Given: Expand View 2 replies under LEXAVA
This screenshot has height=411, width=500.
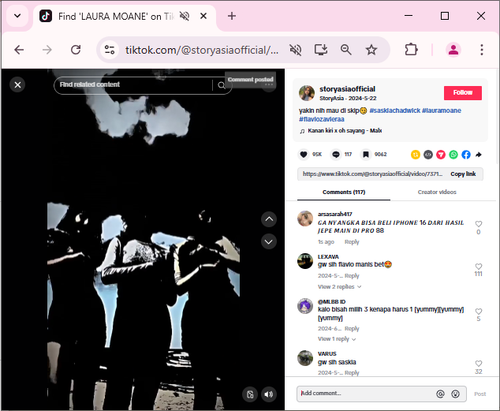Looking at the screenshot, I should (339, 287).
